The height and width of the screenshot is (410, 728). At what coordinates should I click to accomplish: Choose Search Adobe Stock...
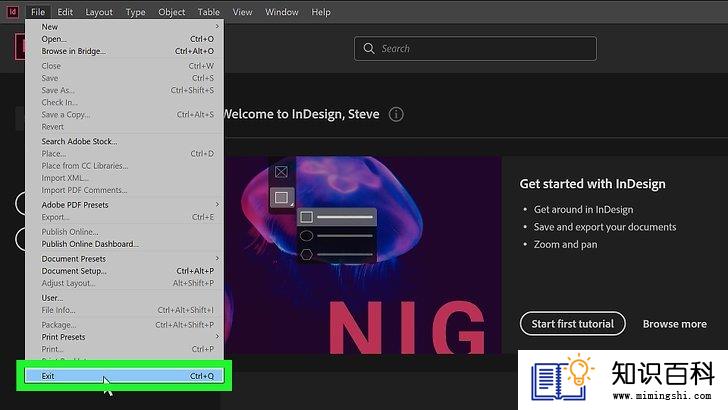(x=124, y=141)
